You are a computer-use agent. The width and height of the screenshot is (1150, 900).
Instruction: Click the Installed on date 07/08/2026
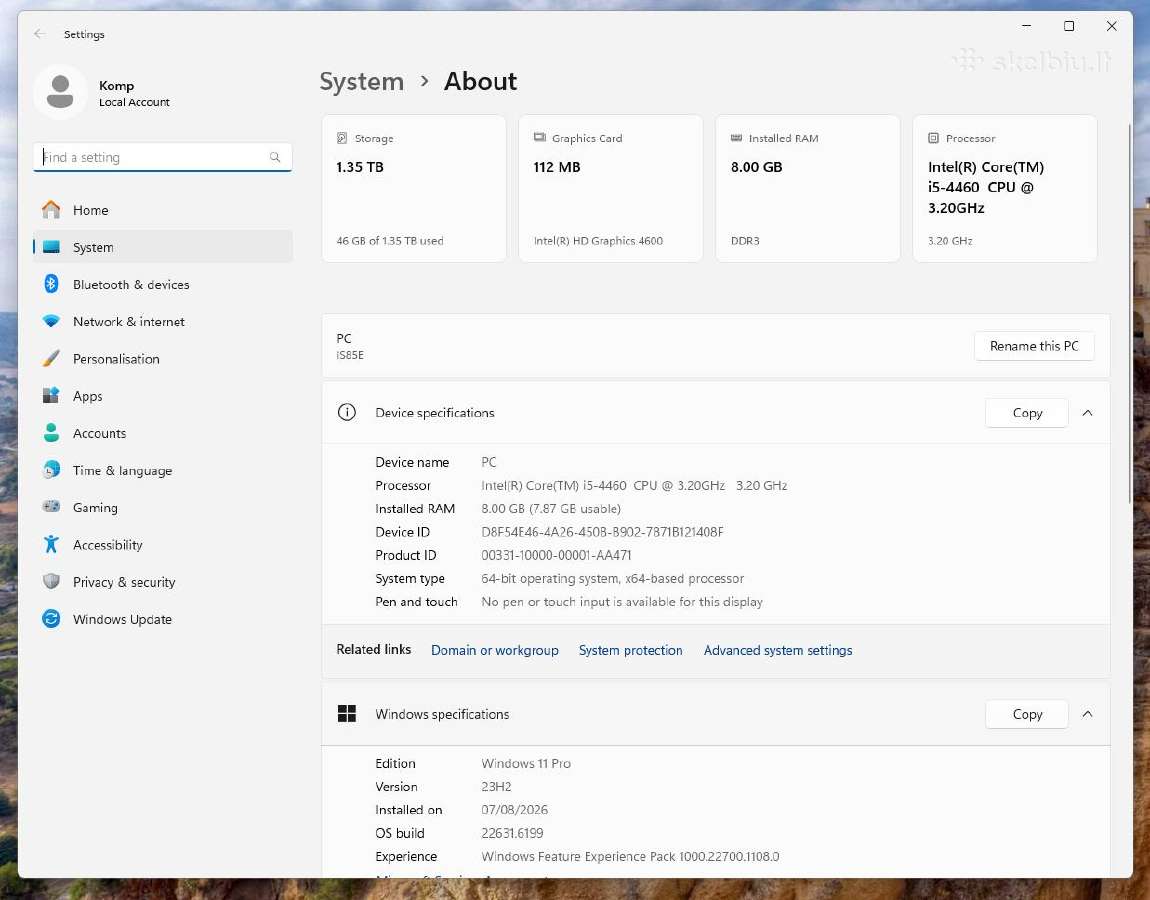pos(514,810)
